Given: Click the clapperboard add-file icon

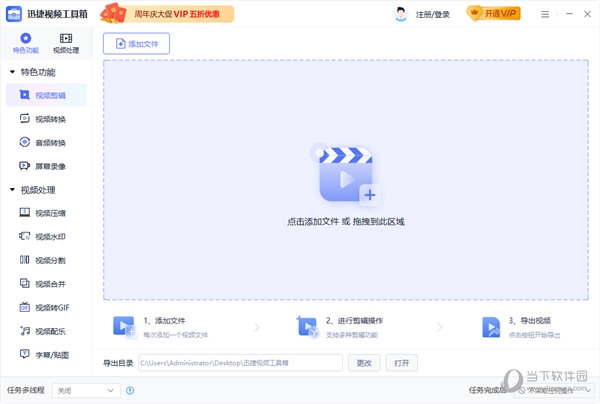Looking at the screenshot, I should 346,174.
